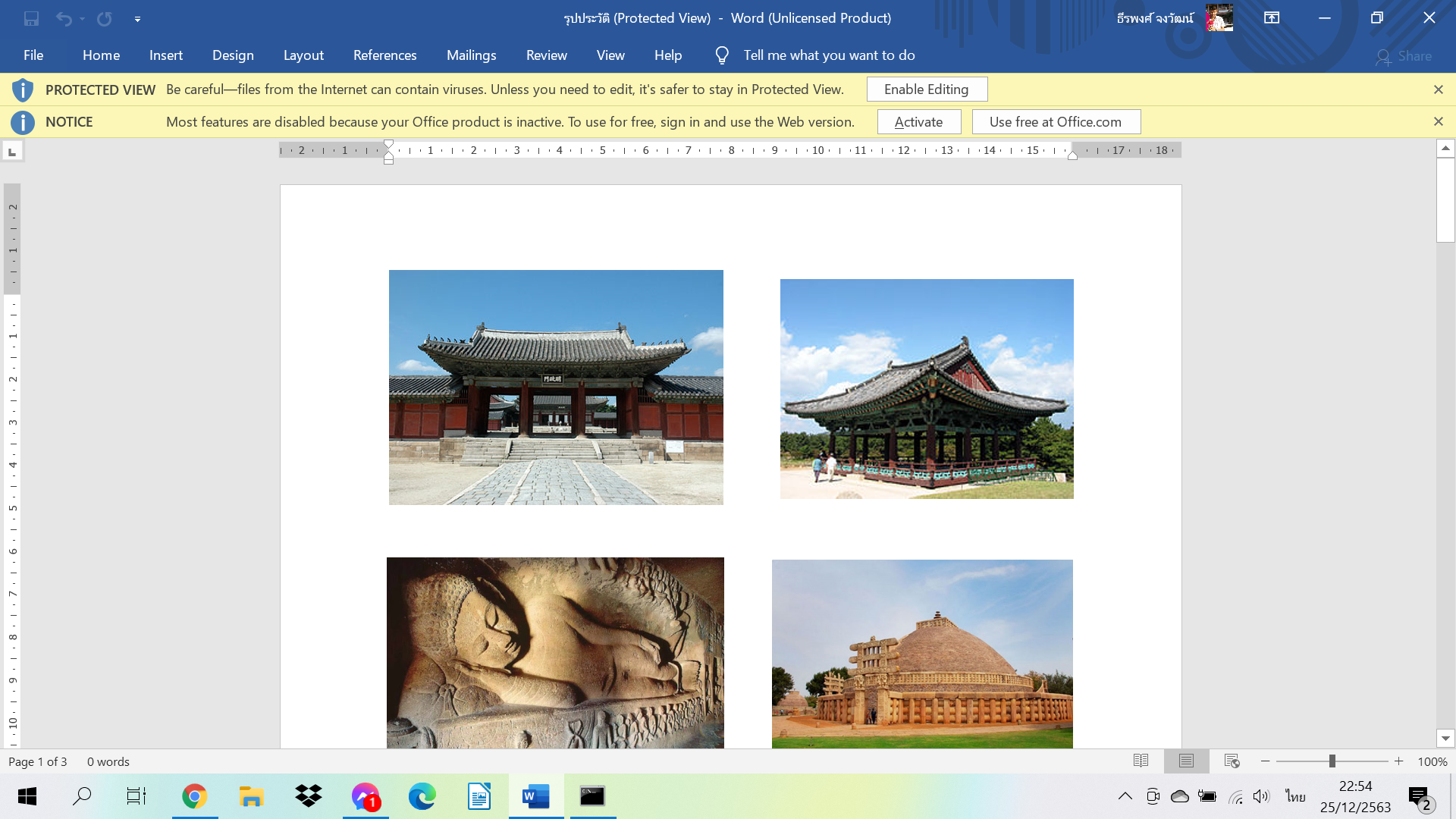Open Ribbon Display Options icon
This screenshot has width=1456, height=819.
coord(1272,18)
